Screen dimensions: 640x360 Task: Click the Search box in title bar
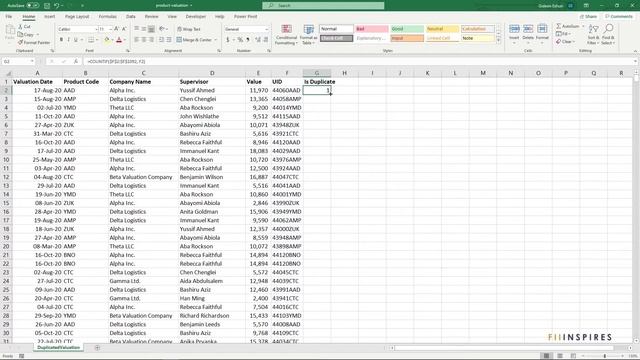pyautogui.click(x=323, y=6)
